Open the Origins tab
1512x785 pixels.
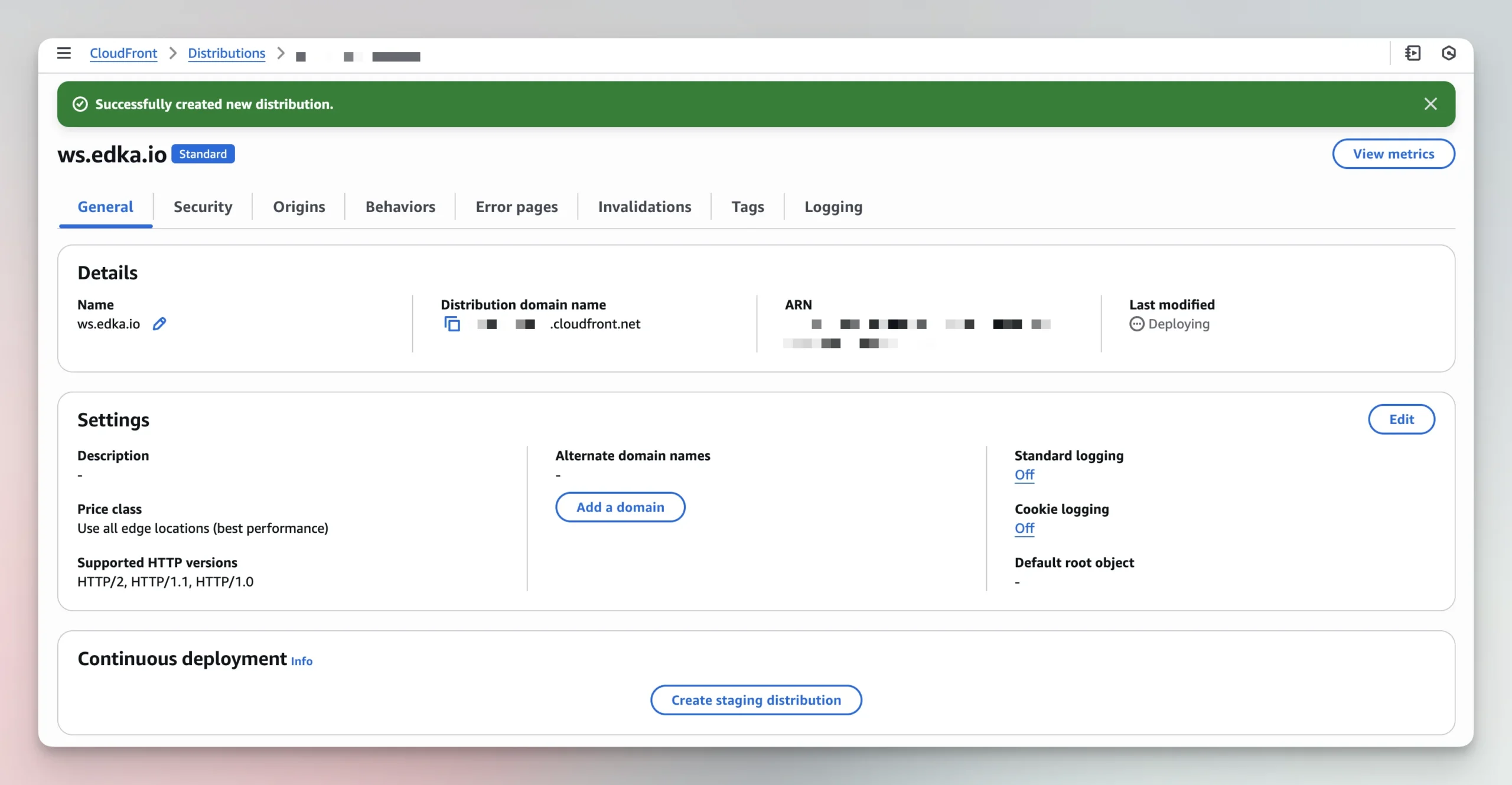coord(299,207)
